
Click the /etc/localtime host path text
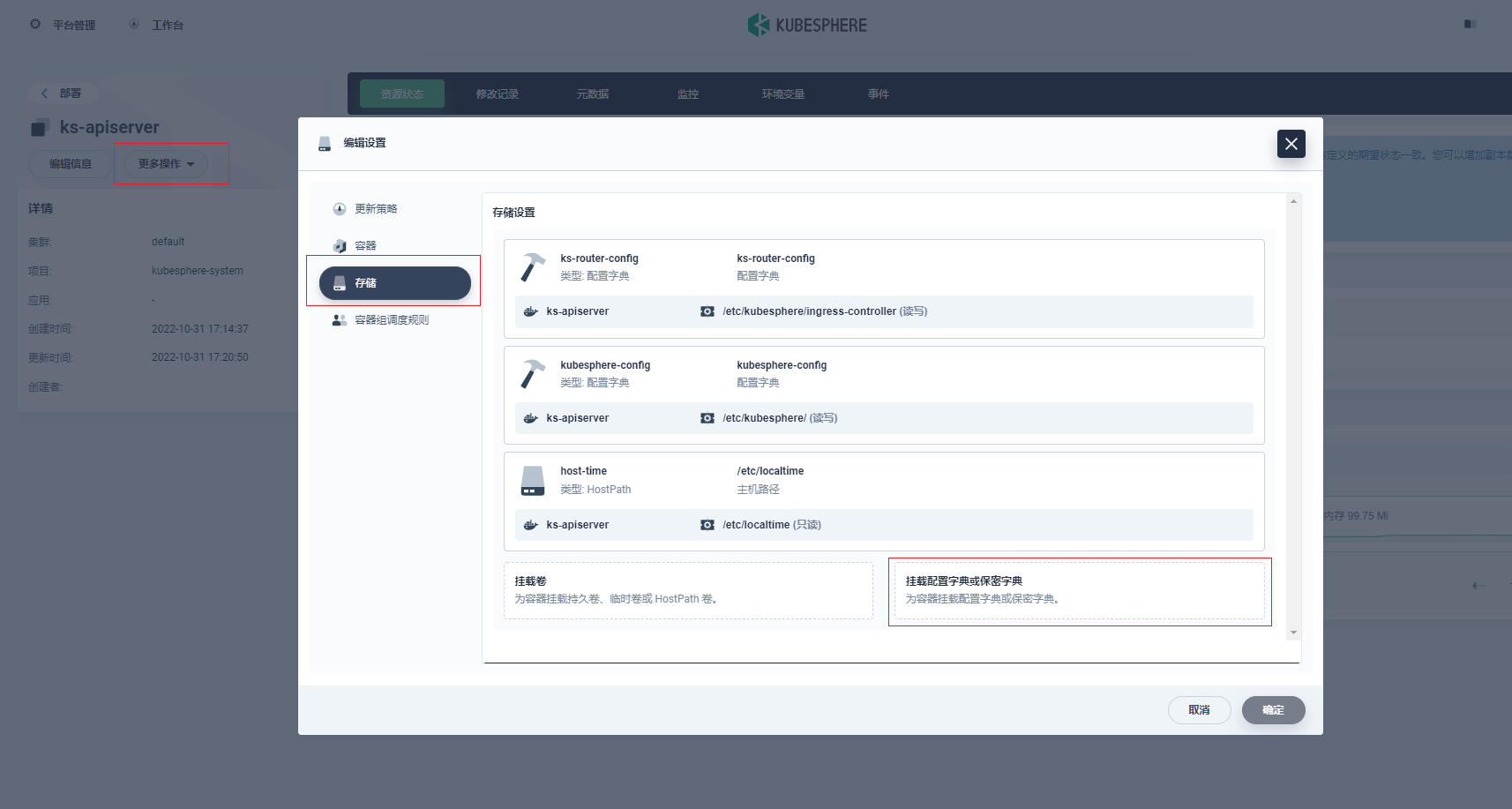pos(770,471)
